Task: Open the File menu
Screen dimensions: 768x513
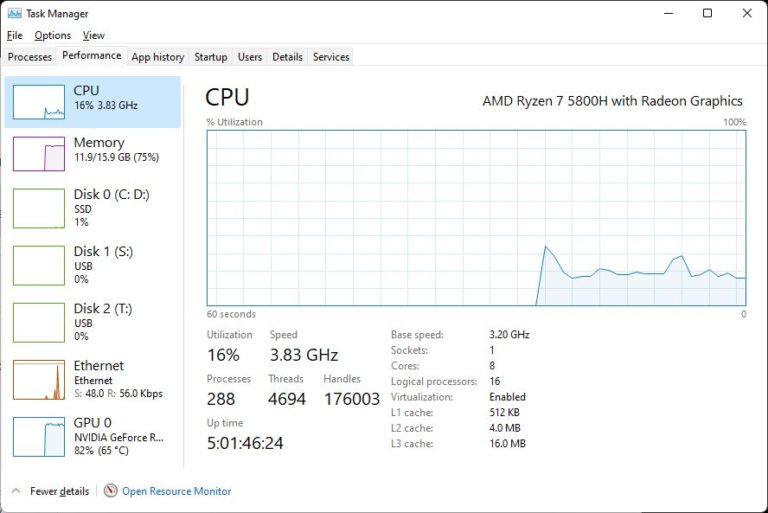Action: (x=14, y=36)
